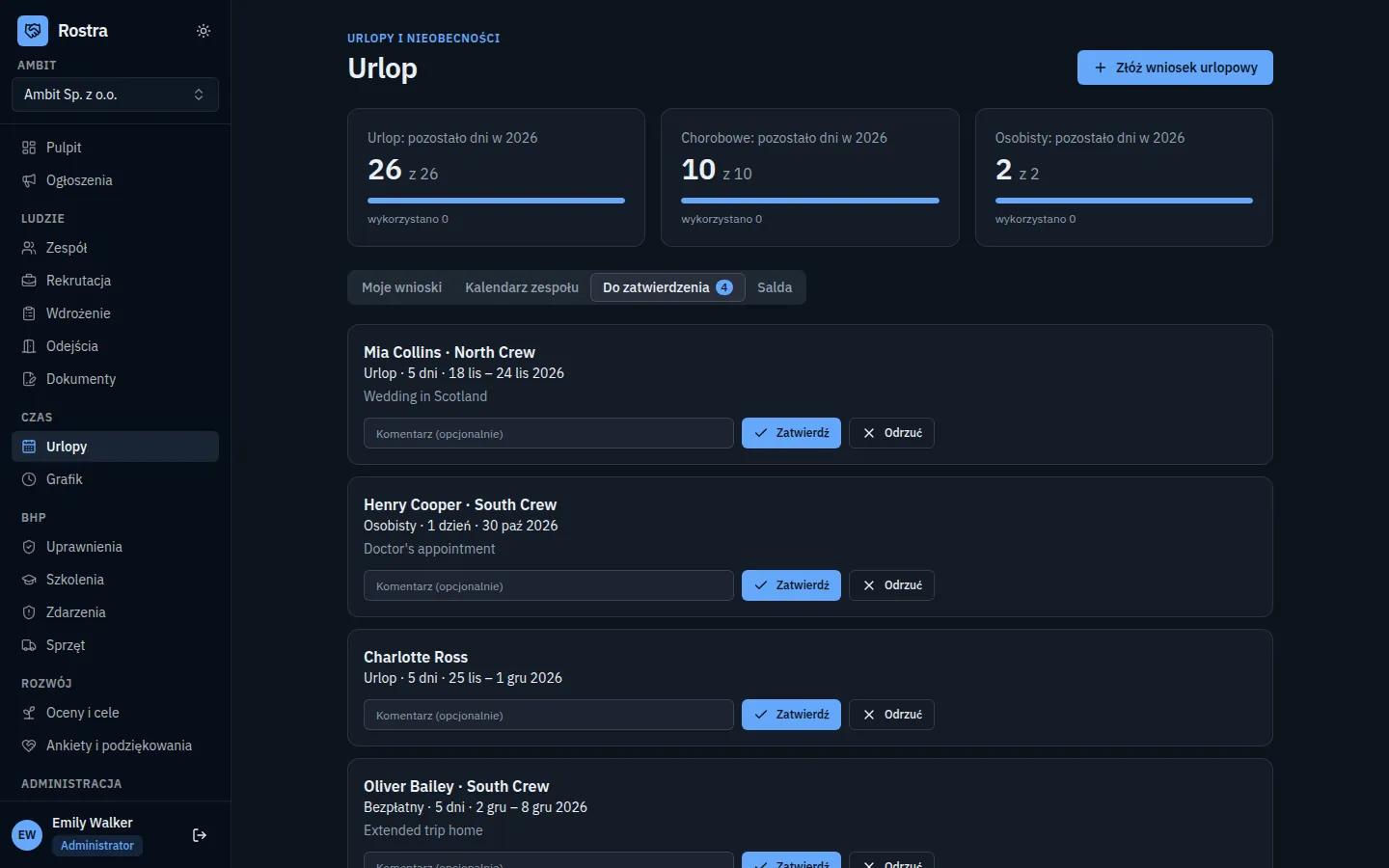Screen dimensions: 1389x868
Task: Select the Zespół people icon
Action: 29,248
